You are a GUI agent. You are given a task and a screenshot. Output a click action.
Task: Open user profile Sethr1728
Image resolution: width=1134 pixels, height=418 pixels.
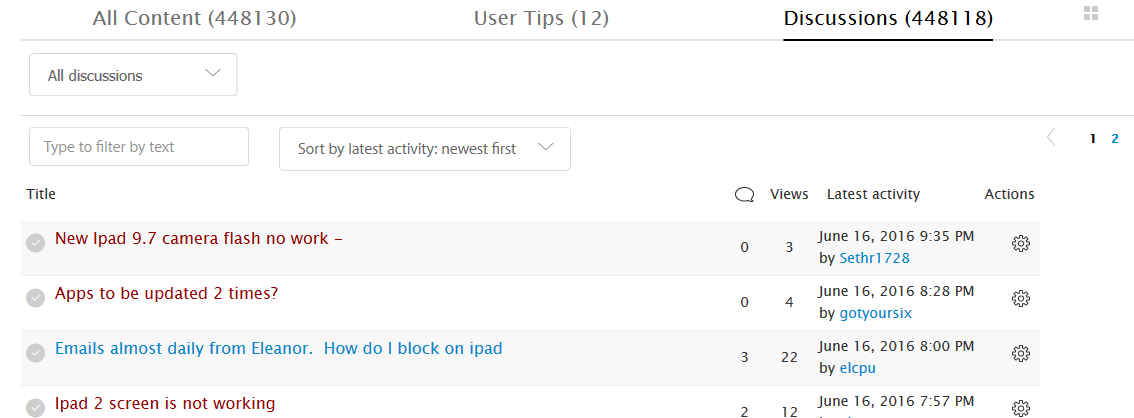point(874,258)
